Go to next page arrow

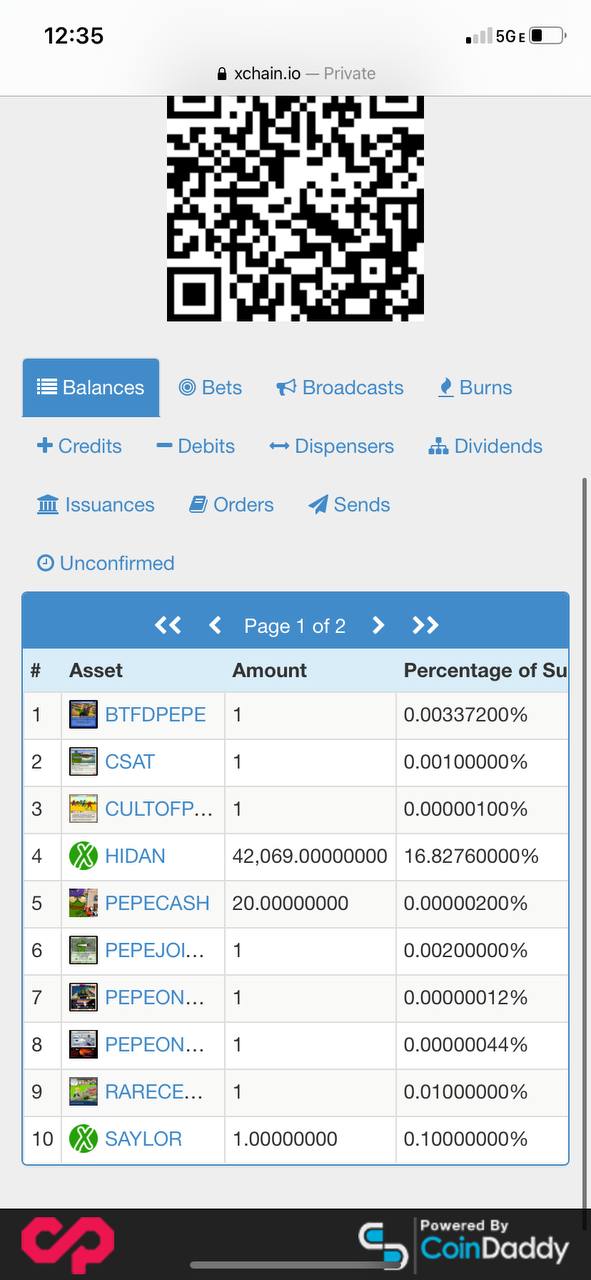tap(378, 625)
